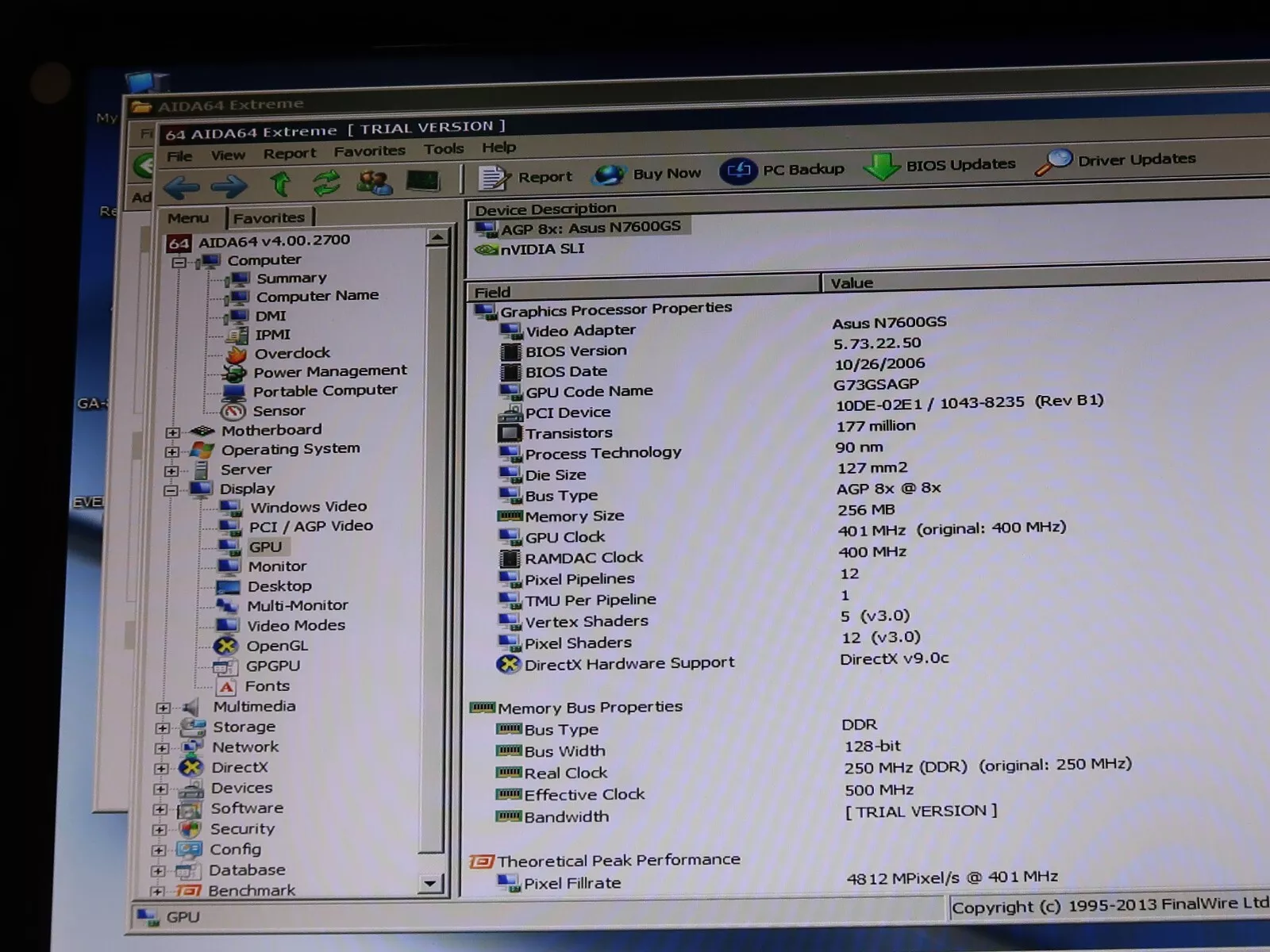The image size is (1270, 952).
Task: Click the Desktop tree icon
Action: (228, 587)
